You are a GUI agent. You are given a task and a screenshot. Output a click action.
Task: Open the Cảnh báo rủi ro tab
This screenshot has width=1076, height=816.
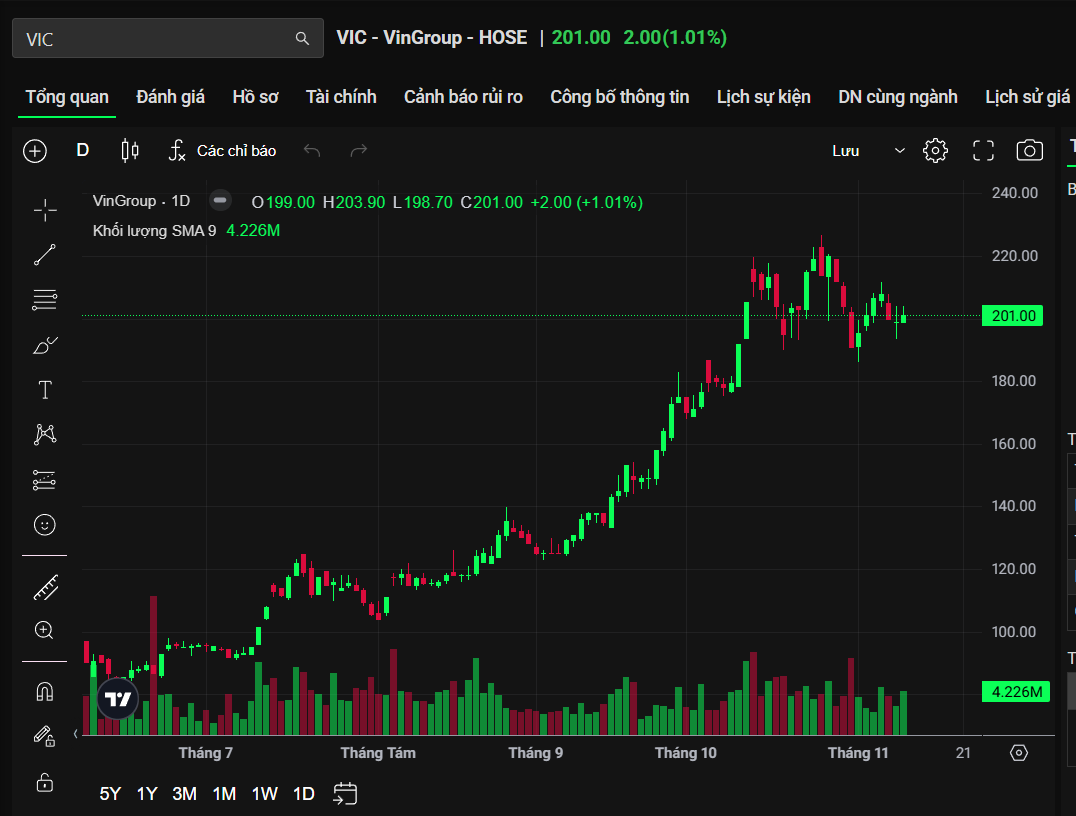(x=463, y=97)
